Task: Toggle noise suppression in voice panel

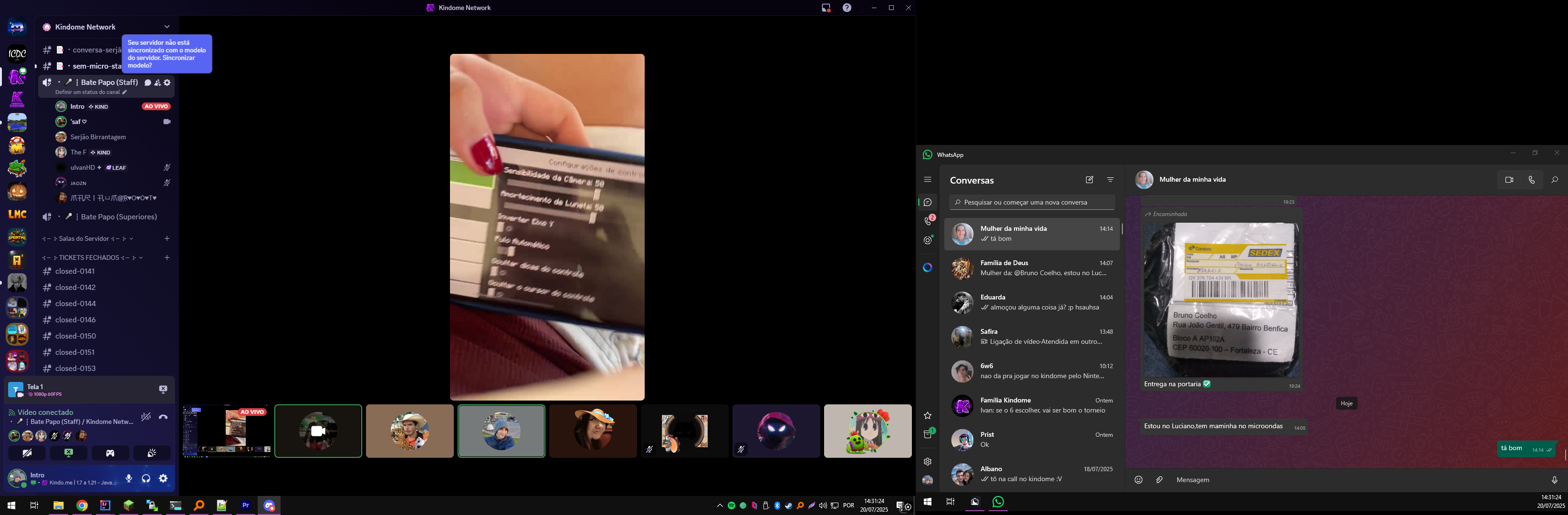Action: 146,417
